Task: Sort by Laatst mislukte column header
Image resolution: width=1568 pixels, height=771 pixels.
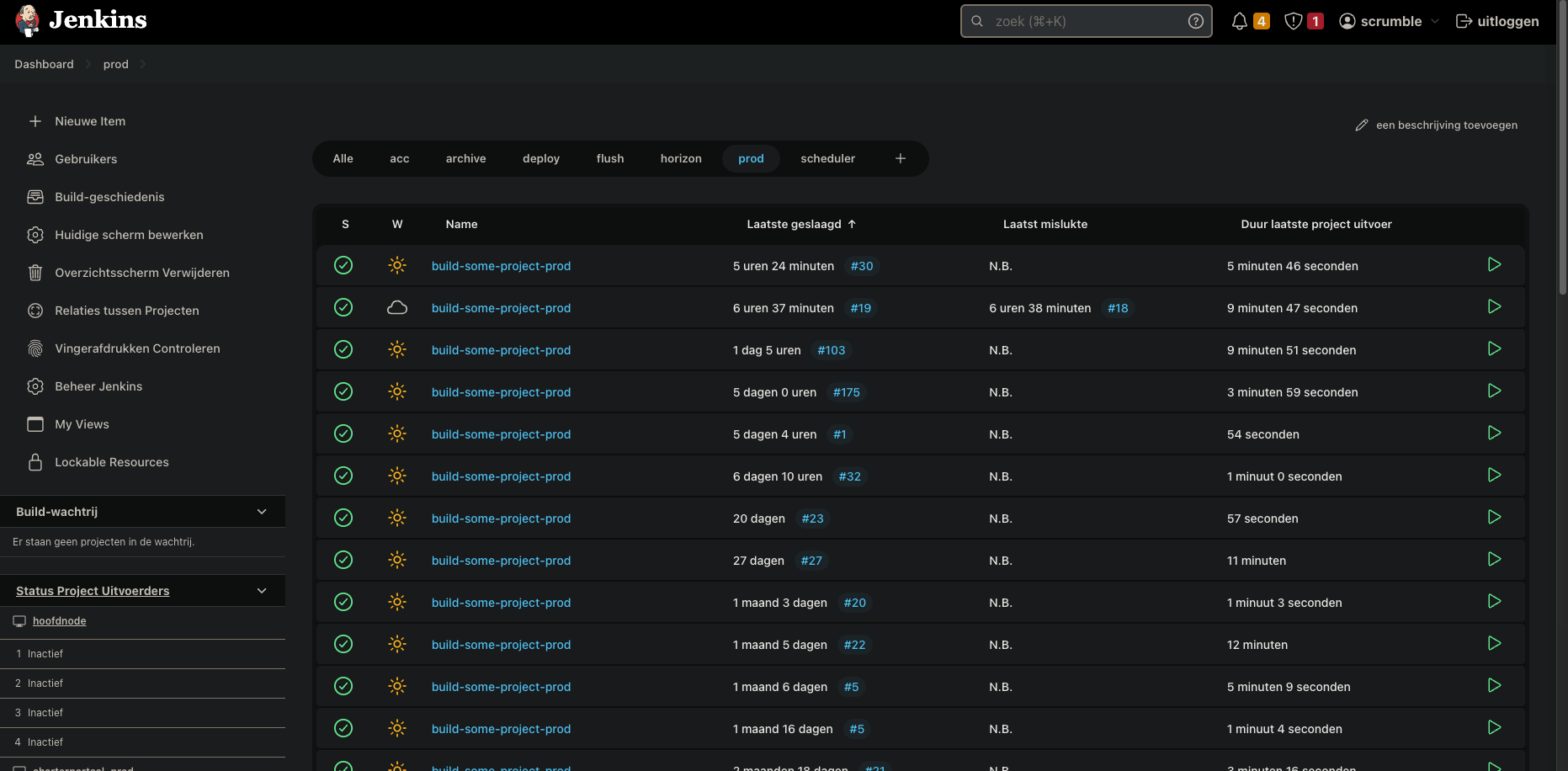Action: [x=1045, y=224]
